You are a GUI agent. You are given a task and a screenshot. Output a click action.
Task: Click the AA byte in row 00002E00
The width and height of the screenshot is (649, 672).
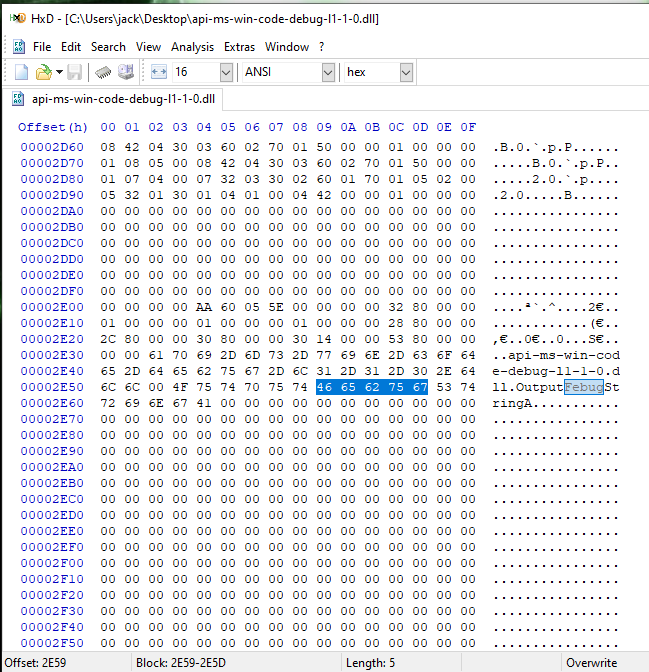coord(204,307)
